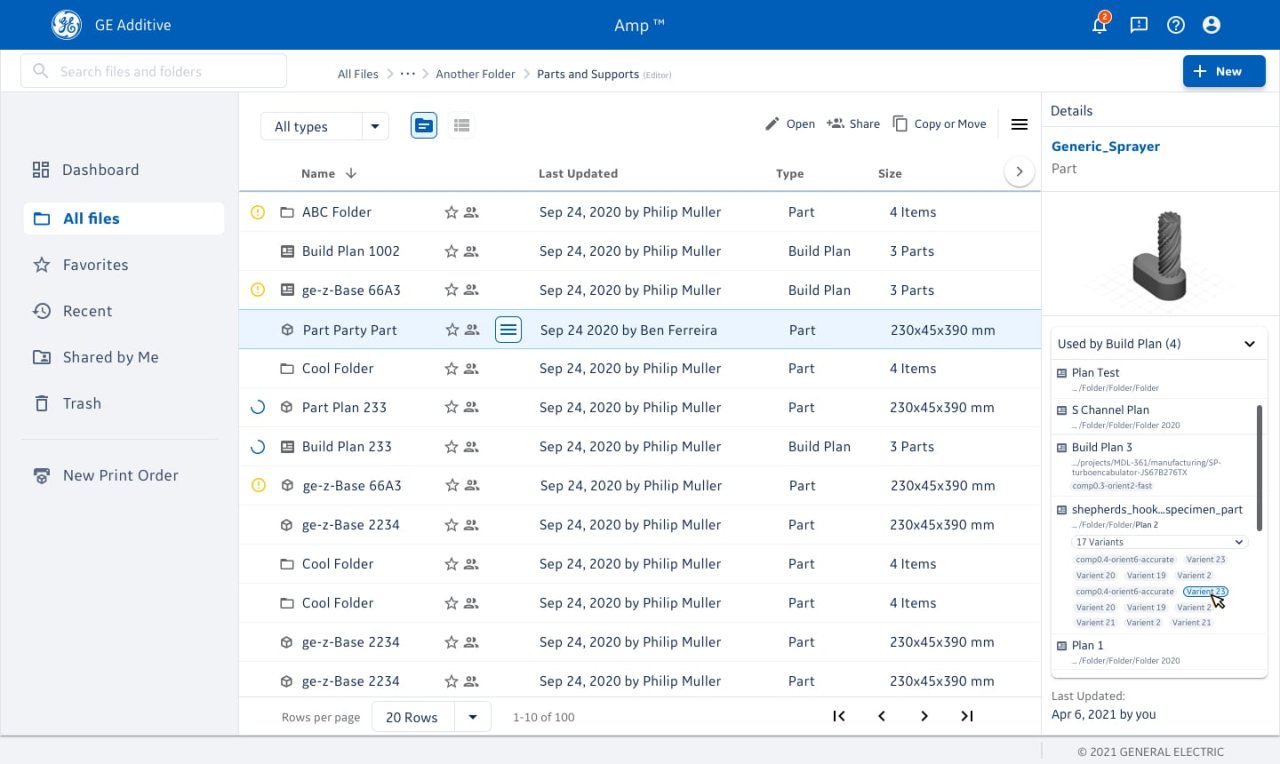Screen dimensions: 1280x764
Task: Switch to list view mode
Action: pyautogui.click(x=461, y=125)
